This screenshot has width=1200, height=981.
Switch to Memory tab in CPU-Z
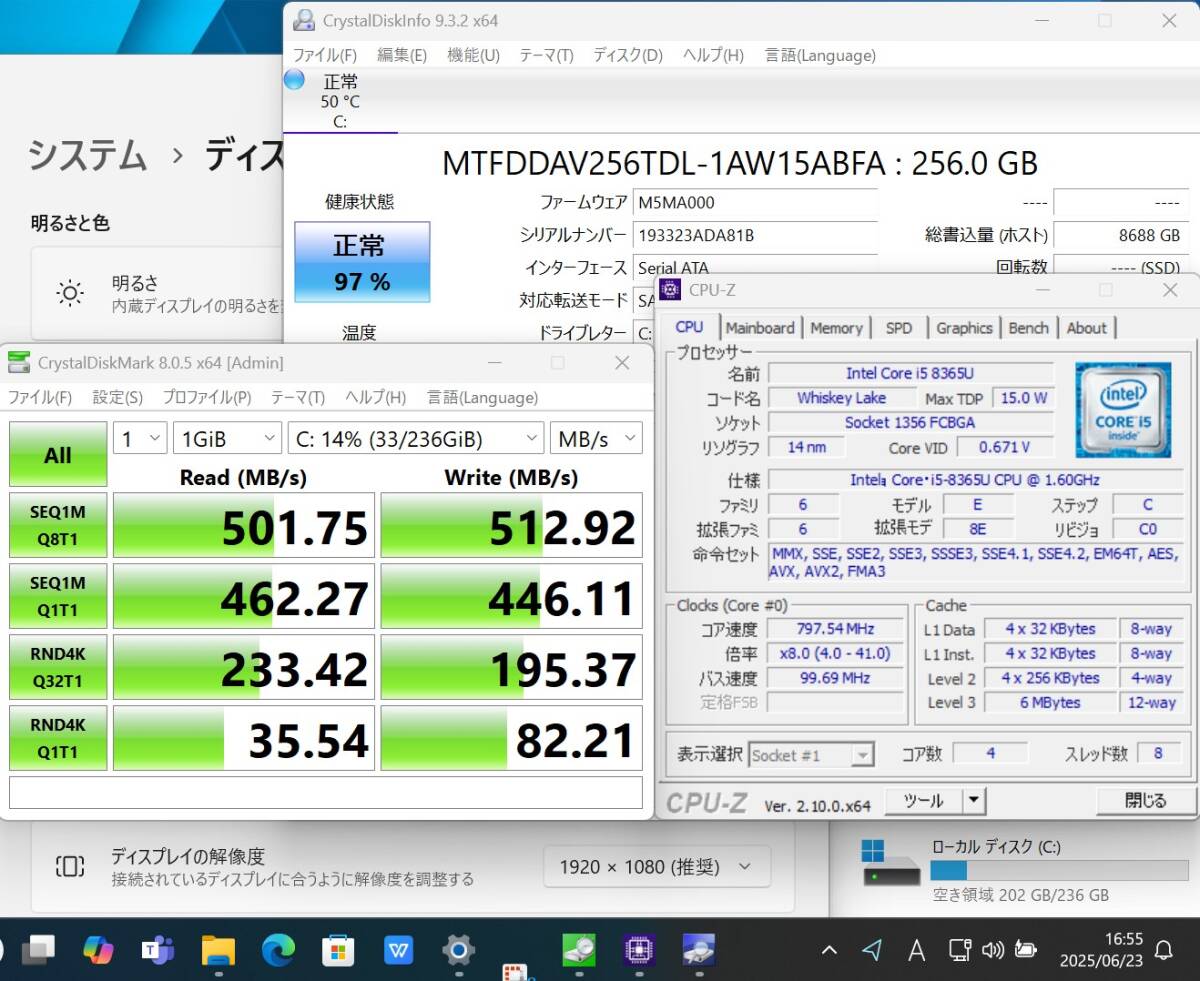[x=836, y=327]
